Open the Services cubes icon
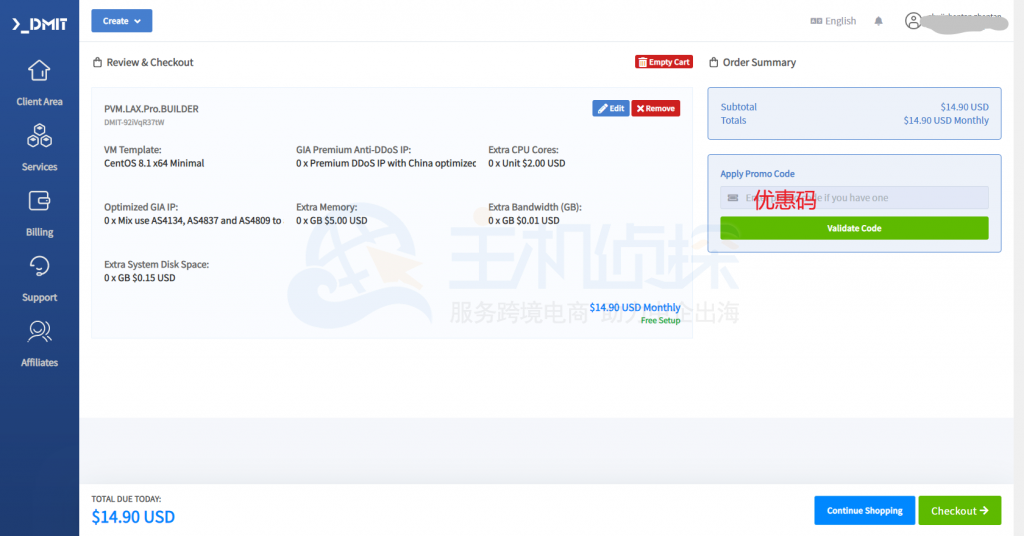This screenshot has width=1024, height=536. (x=39, y=136)
